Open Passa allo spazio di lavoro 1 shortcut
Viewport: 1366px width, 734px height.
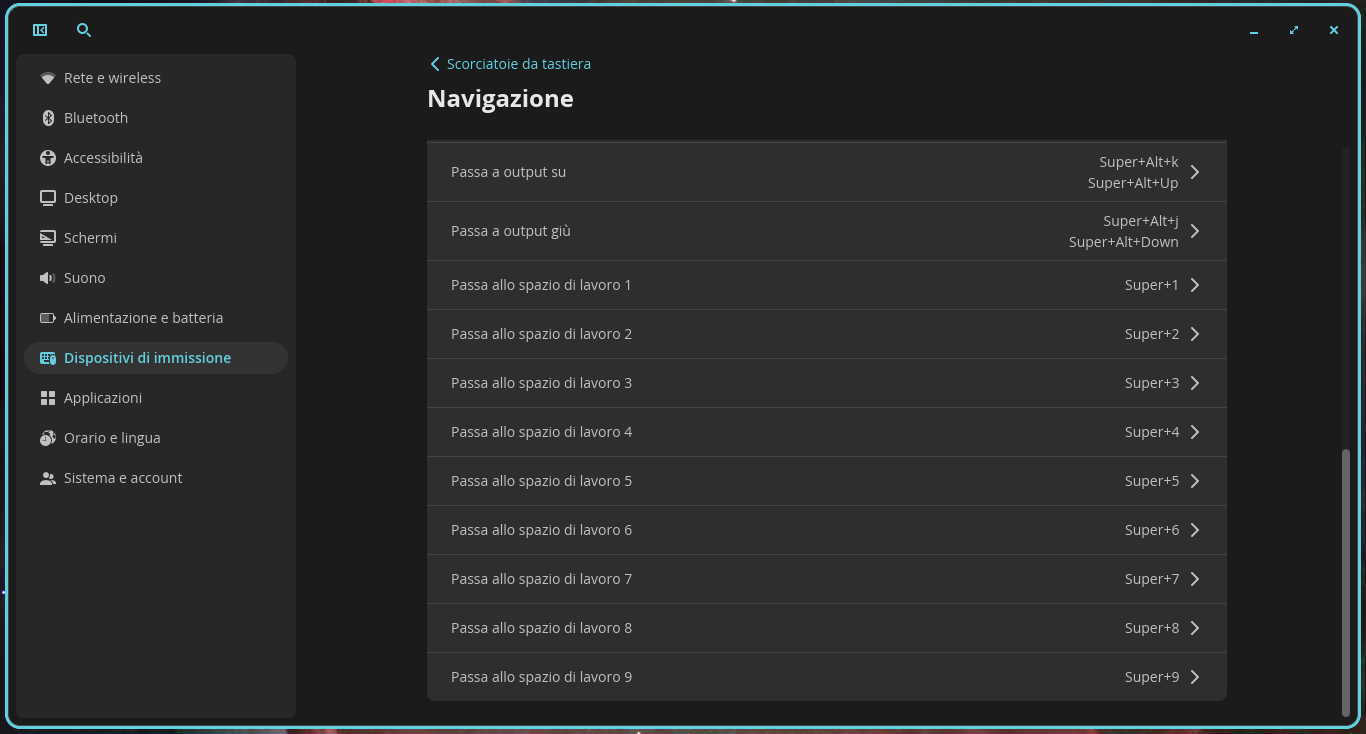[826, 285]
